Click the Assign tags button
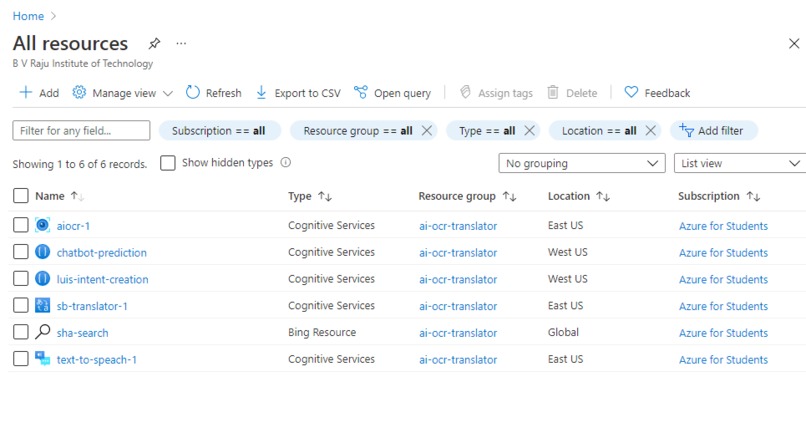 pyautogui.click(x=496, y=93)
